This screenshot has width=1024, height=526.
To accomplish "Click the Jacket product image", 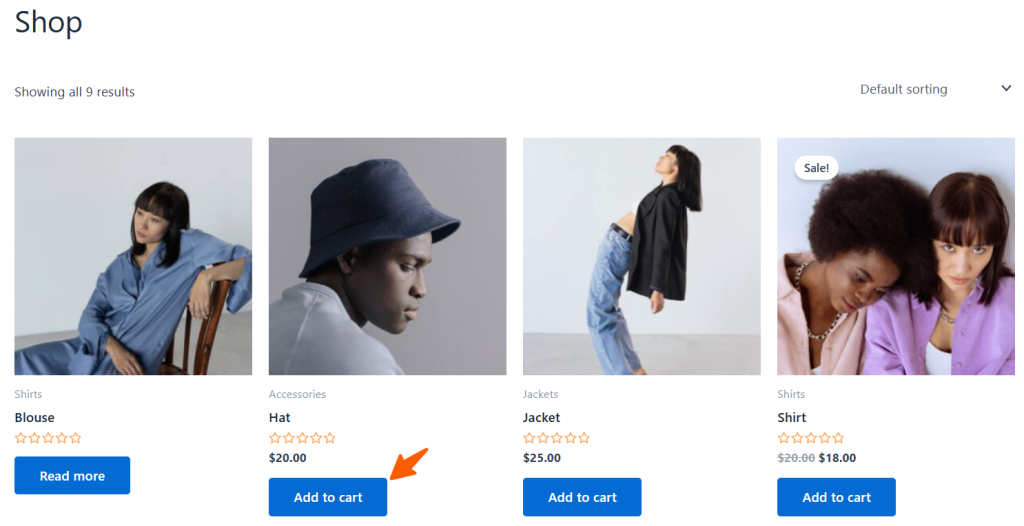I will pyautogui.click(x=641, y=256).
